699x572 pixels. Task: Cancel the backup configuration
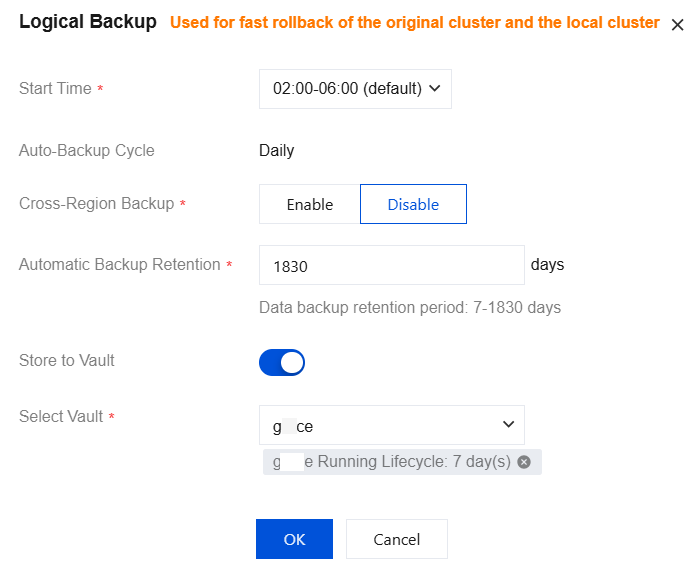(x=396, y=539)
